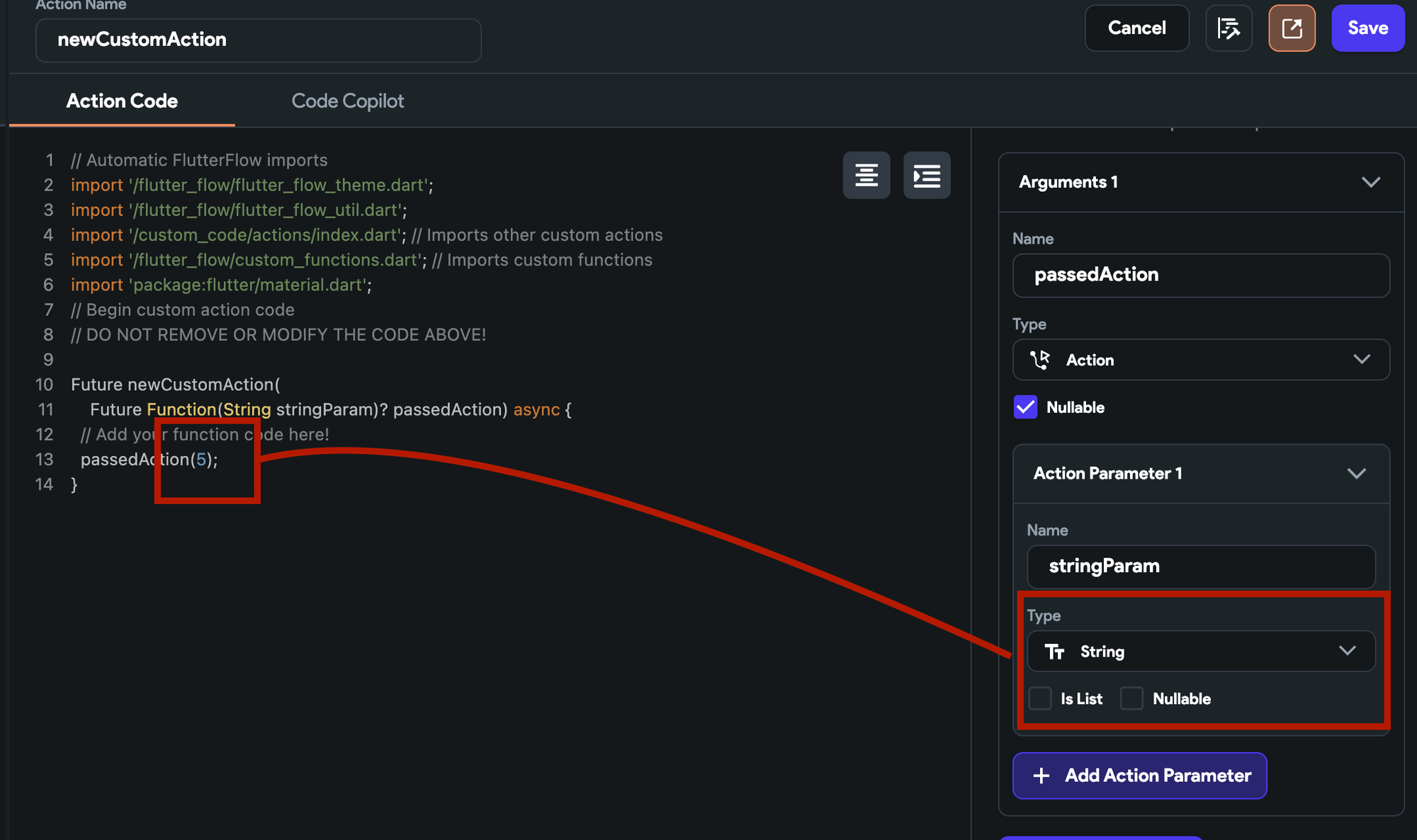The image size is (1417, 840).
Task: Click Add Action Parameter button
Action: coord(1139,776)
